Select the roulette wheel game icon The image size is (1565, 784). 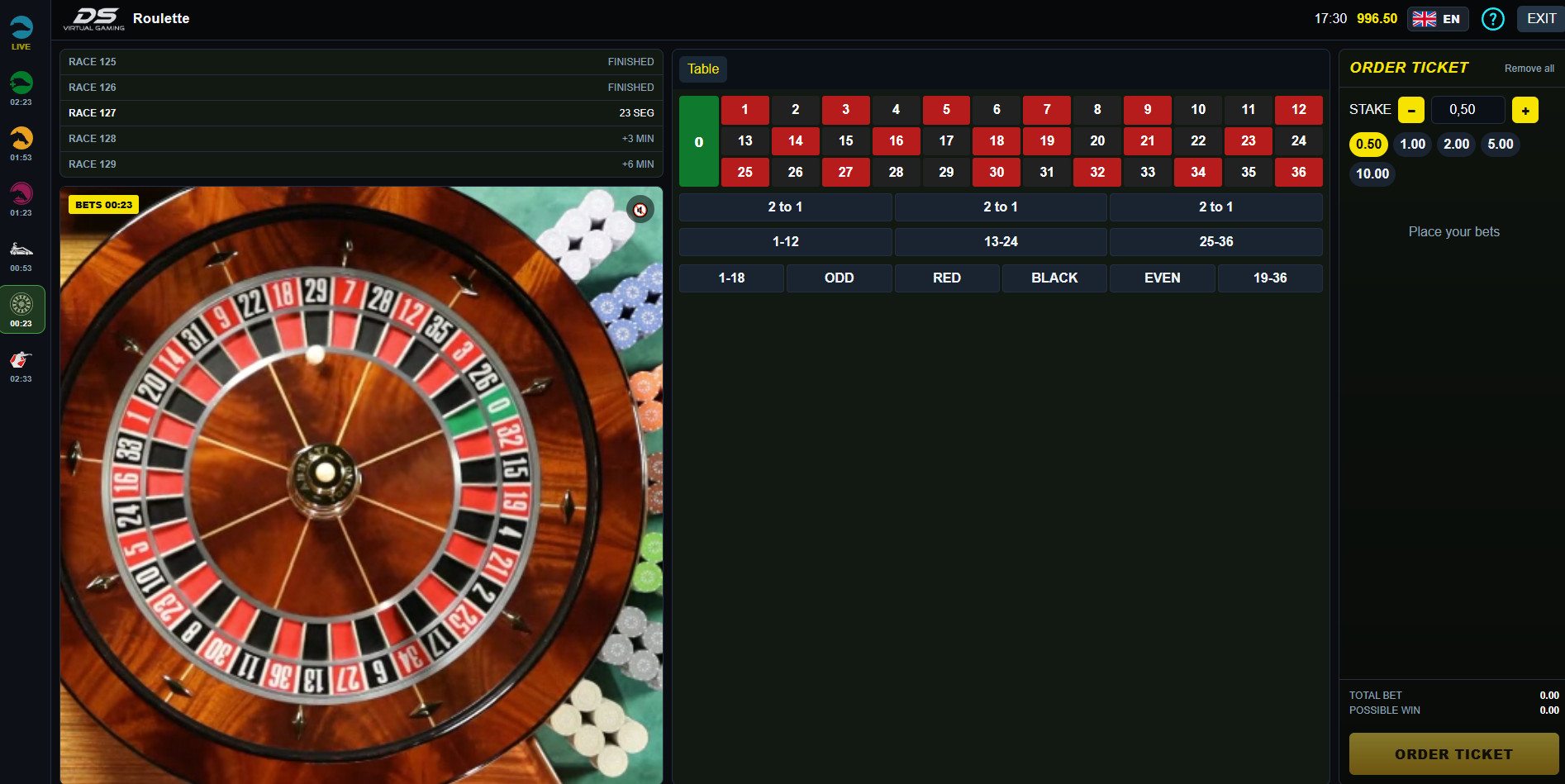(21, 310)
